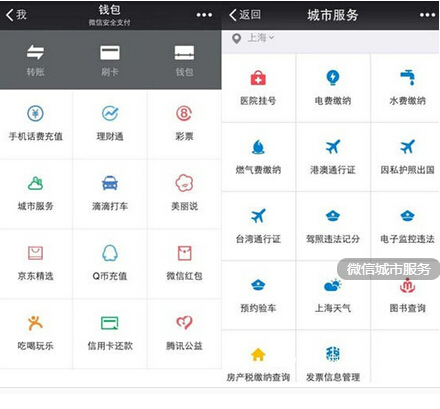Open 滴滴打车 taxi service
The width and height of the screenshot is (440, 409).
click(110, 193)
